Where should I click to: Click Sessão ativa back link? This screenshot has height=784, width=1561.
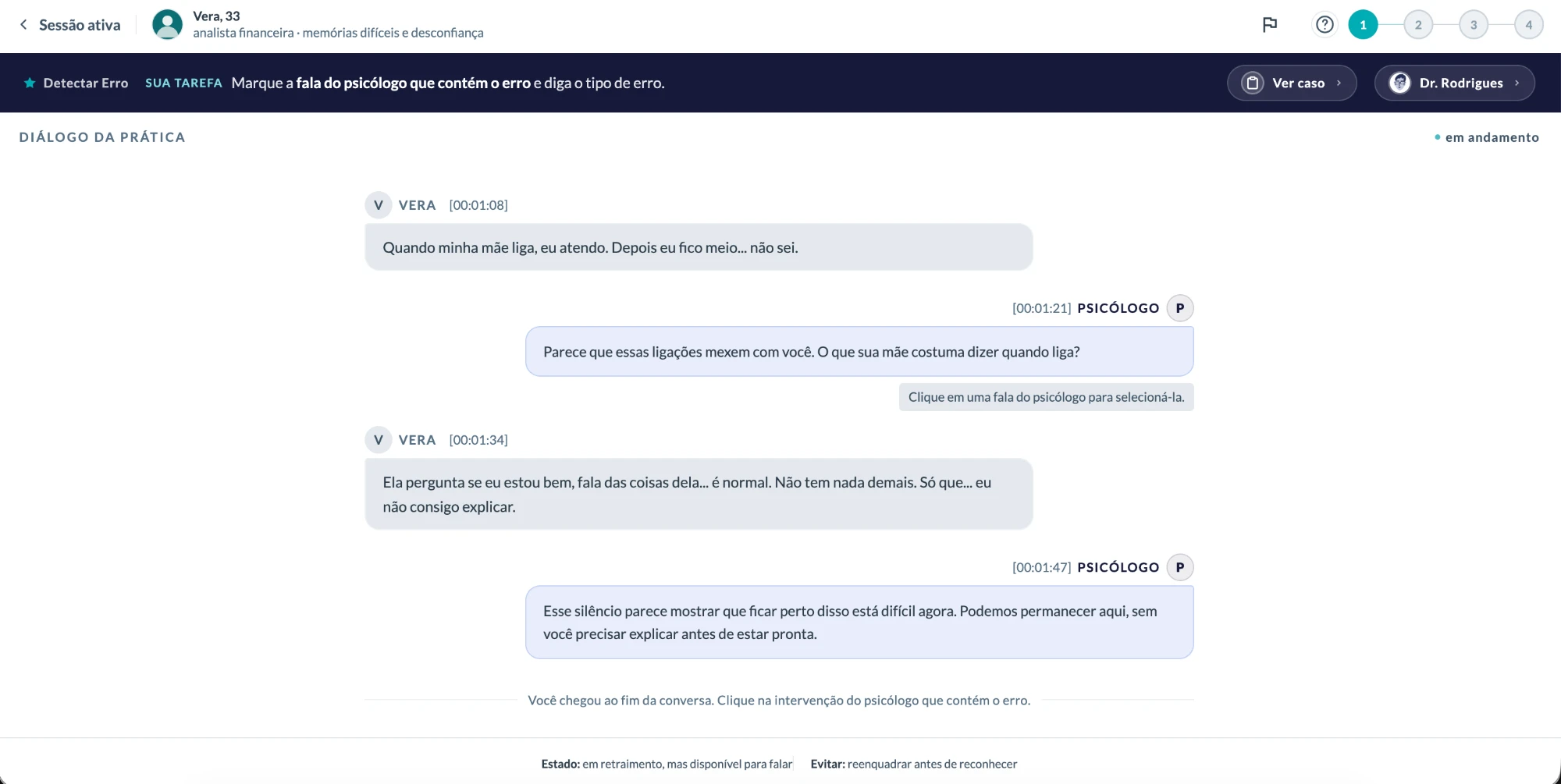click(80, 25)
